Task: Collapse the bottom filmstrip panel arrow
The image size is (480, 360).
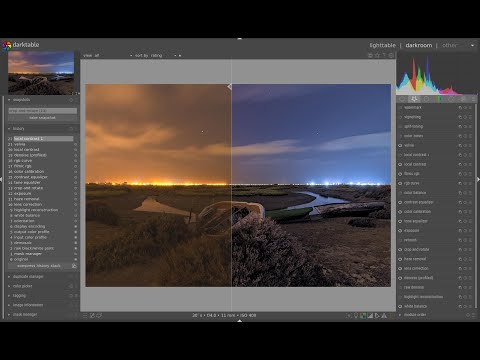Action: [240, 321]
